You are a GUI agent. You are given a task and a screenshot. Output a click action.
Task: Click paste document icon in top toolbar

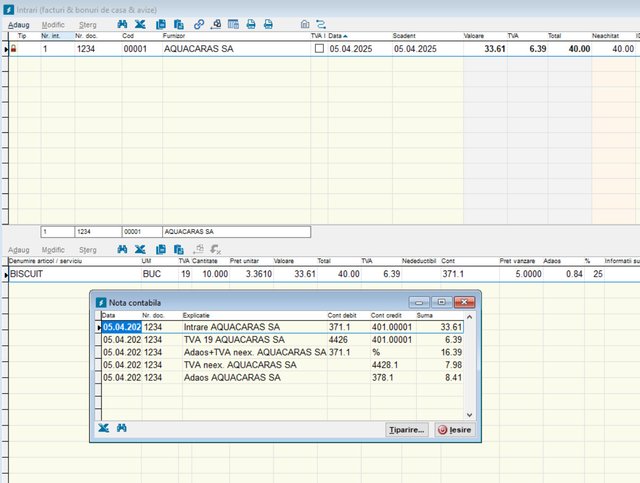click(178, 24)
